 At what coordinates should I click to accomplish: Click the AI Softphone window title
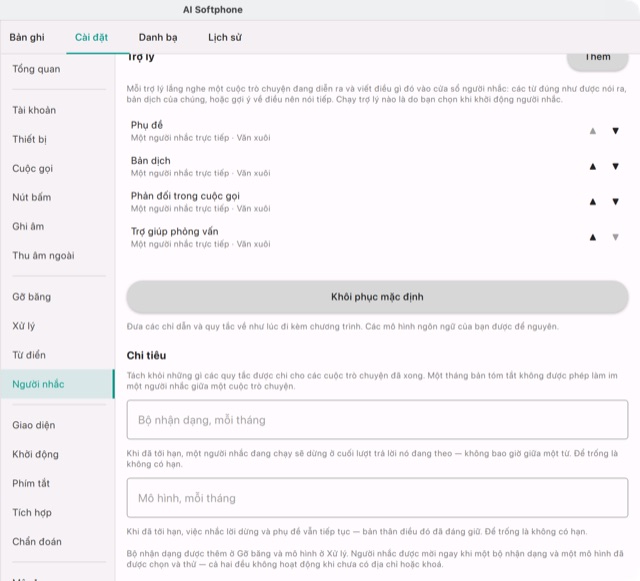pos(213,10)
